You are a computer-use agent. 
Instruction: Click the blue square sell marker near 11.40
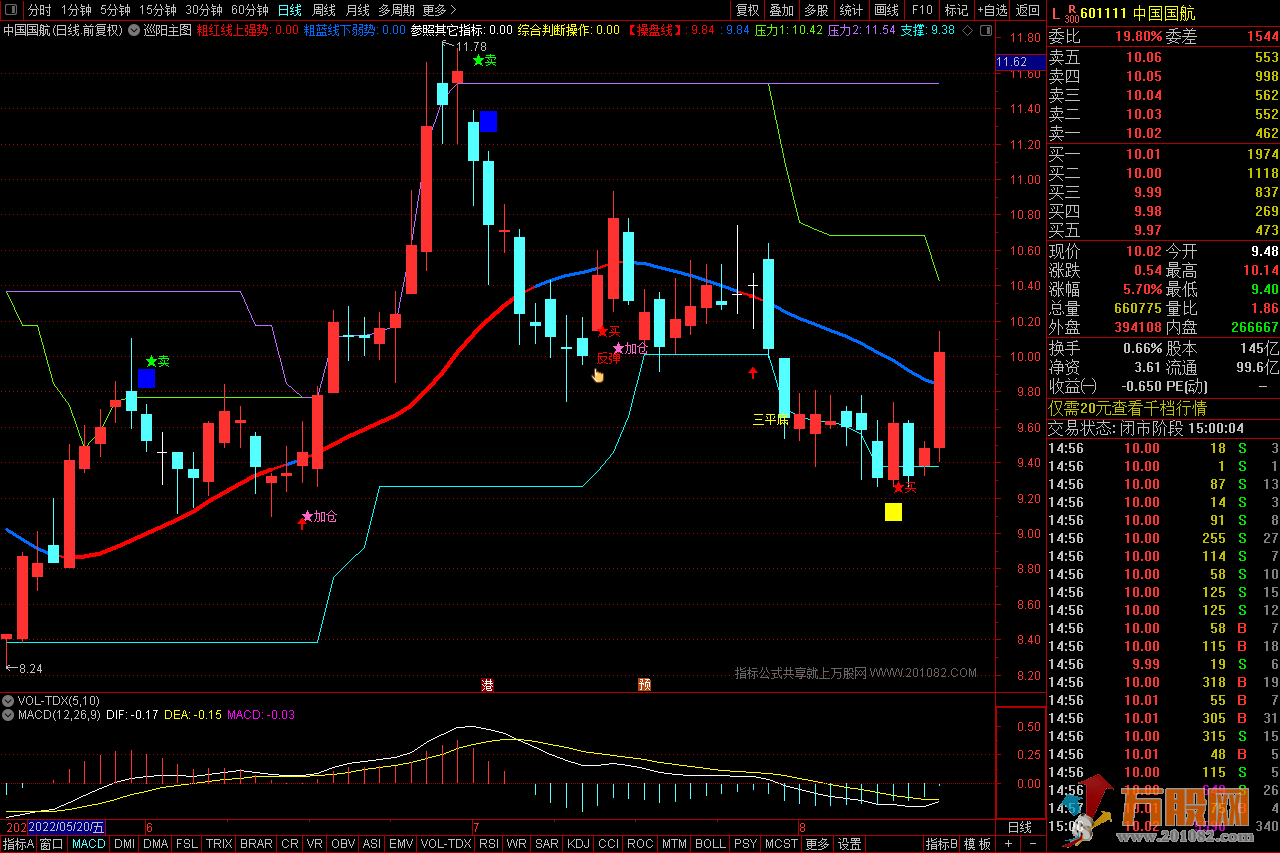488,121
